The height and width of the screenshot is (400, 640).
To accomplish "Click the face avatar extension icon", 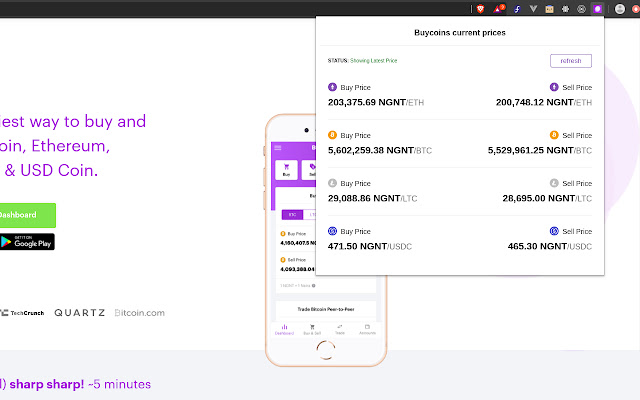I will point(549,9).
